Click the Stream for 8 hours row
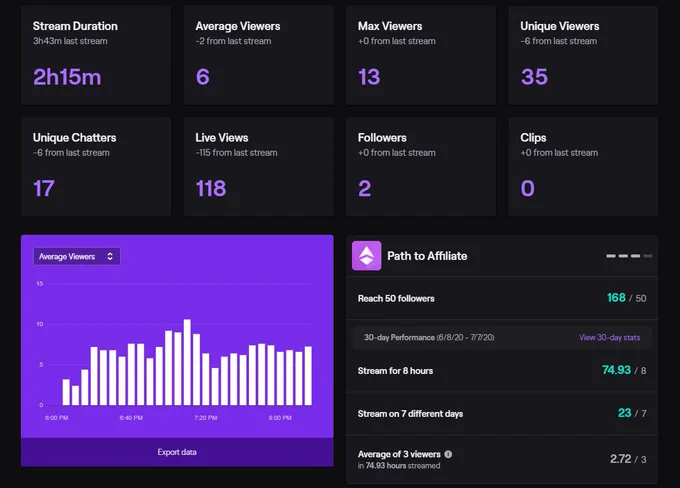Image resolution: width=680 pixels, height=488 pixels. pyautogui.click(x=502, y=370)
